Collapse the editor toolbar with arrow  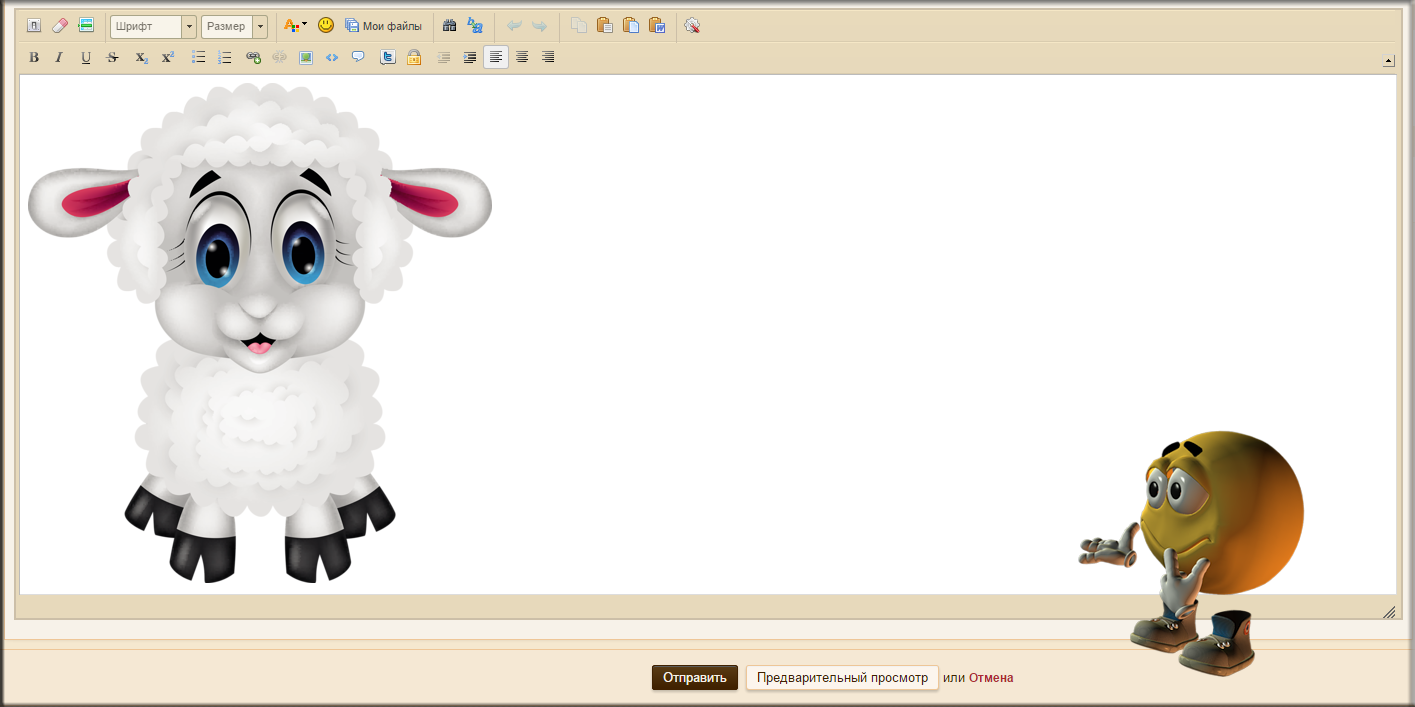(x=1388, y=60)
